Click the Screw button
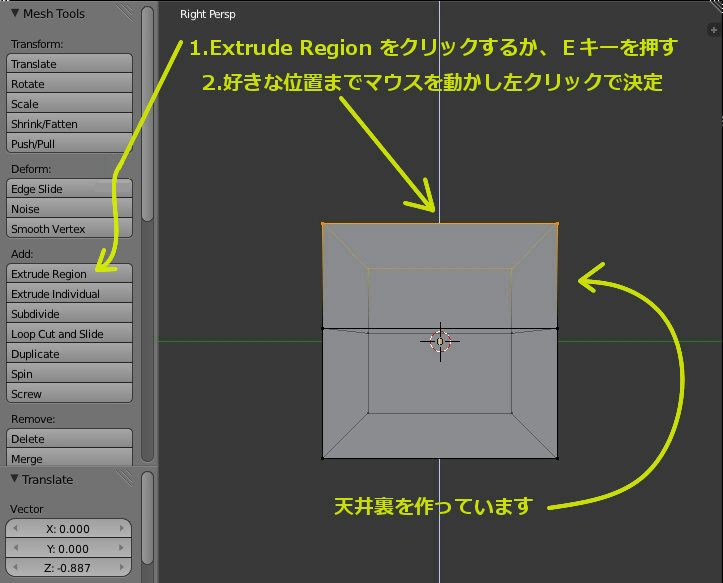The image size is (723, 583). tap(69, 393)
